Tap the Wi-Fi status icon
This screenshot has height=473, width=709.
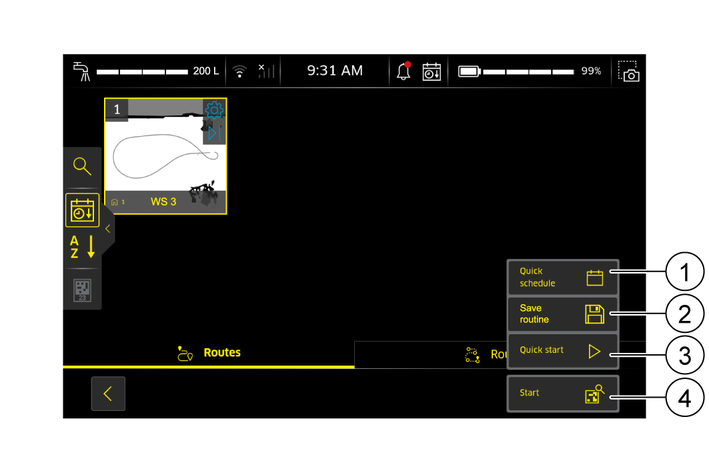click(x=240, y=71)
